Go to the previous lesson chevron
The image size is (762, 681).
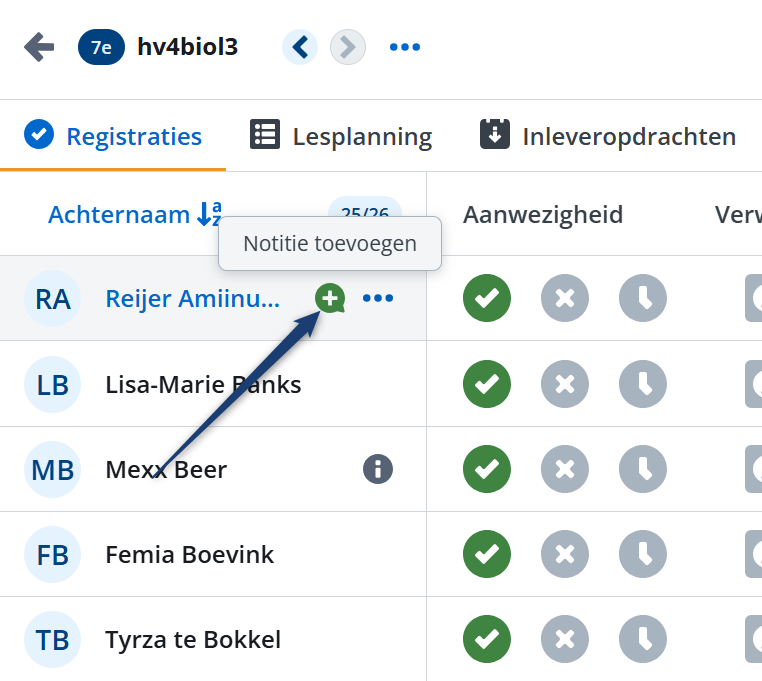[300, 47]
